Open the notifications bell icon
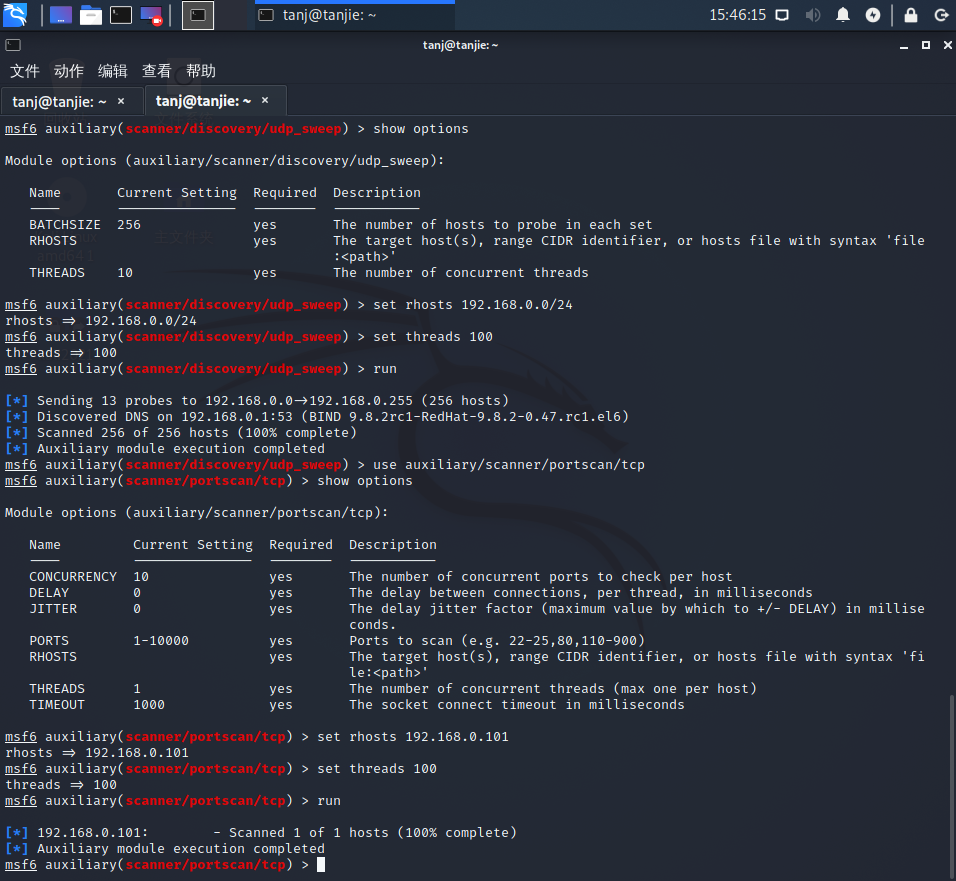The height and width of the screenshot is (881, 956). tap(843, 15)
